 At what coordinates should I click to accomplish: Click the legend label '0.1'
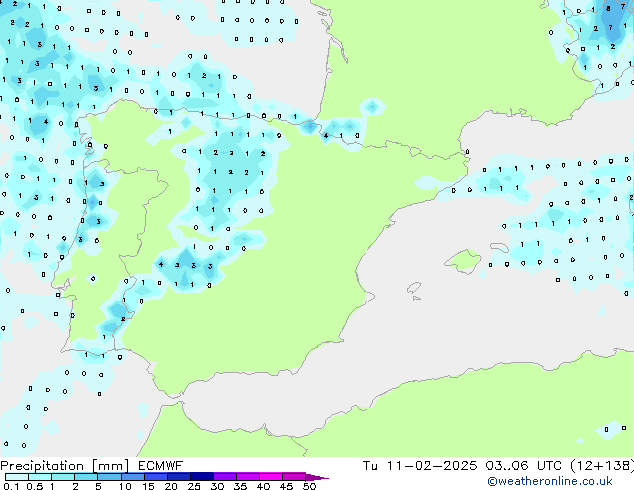coord(11,486)
